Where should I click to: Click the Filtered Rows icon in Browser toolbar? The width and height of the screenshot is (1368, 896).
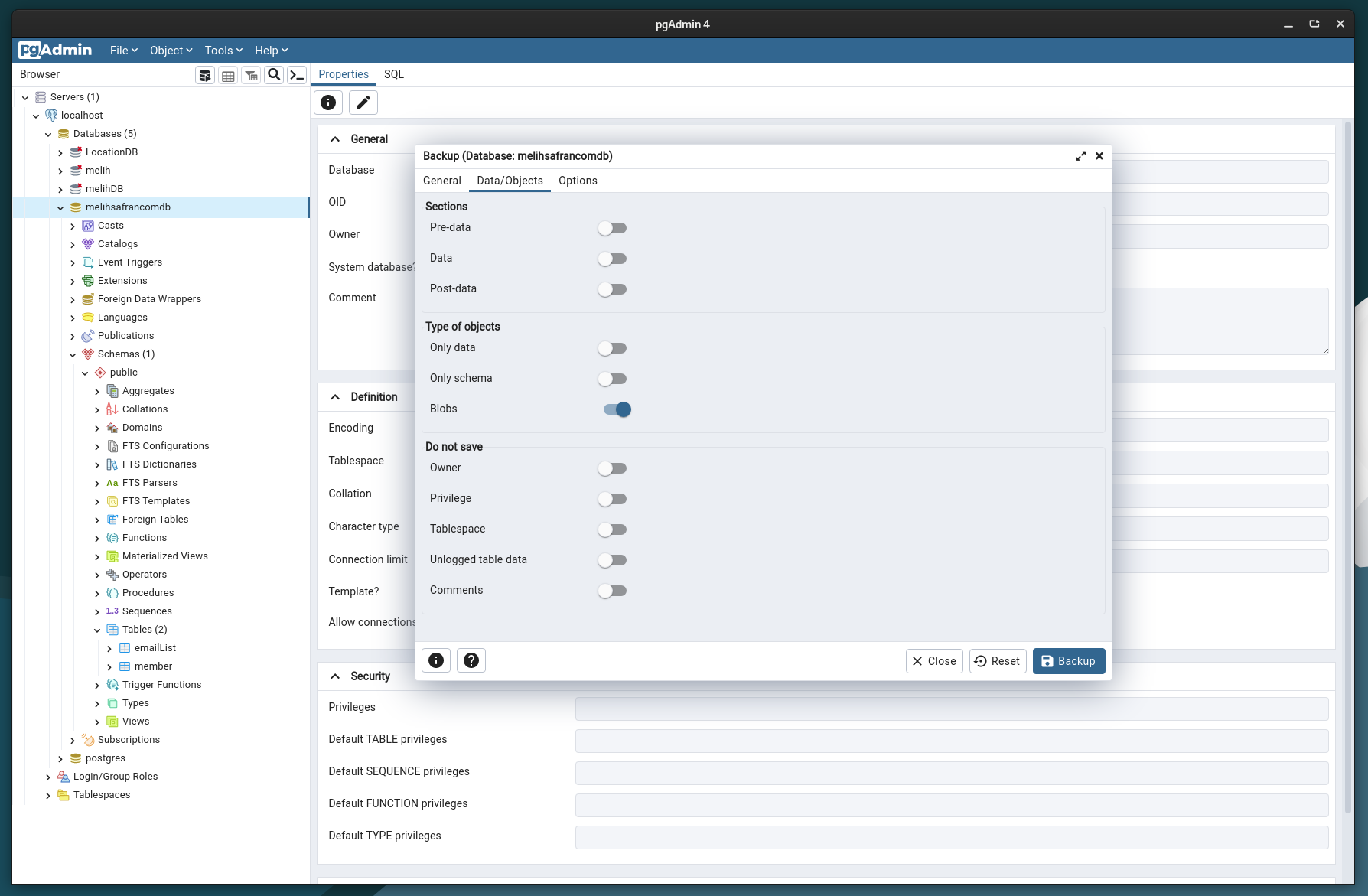(x=251, y=75)
